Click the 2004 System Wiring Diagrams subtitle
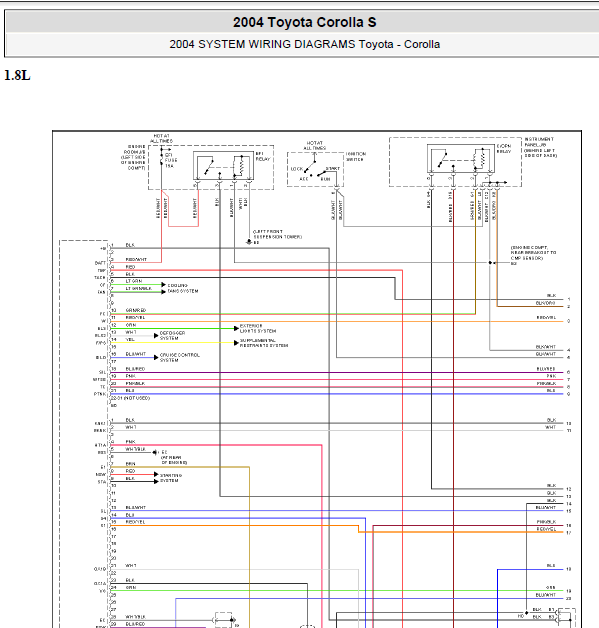The image size is (599, 628). tap(305, 44)
